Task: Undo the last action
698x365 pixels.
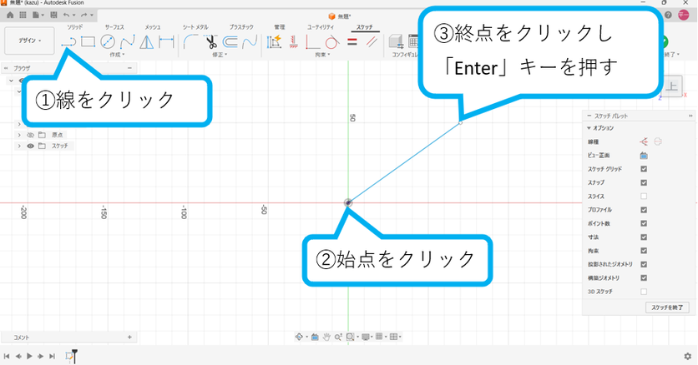Action: pos(66,15)
